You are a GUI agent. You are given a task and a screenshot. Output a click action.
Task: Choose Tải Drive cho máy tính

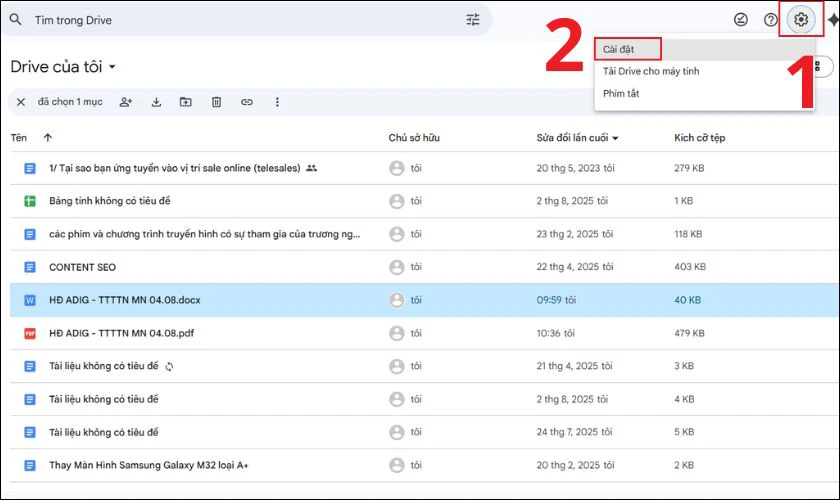tap(651, 71)
